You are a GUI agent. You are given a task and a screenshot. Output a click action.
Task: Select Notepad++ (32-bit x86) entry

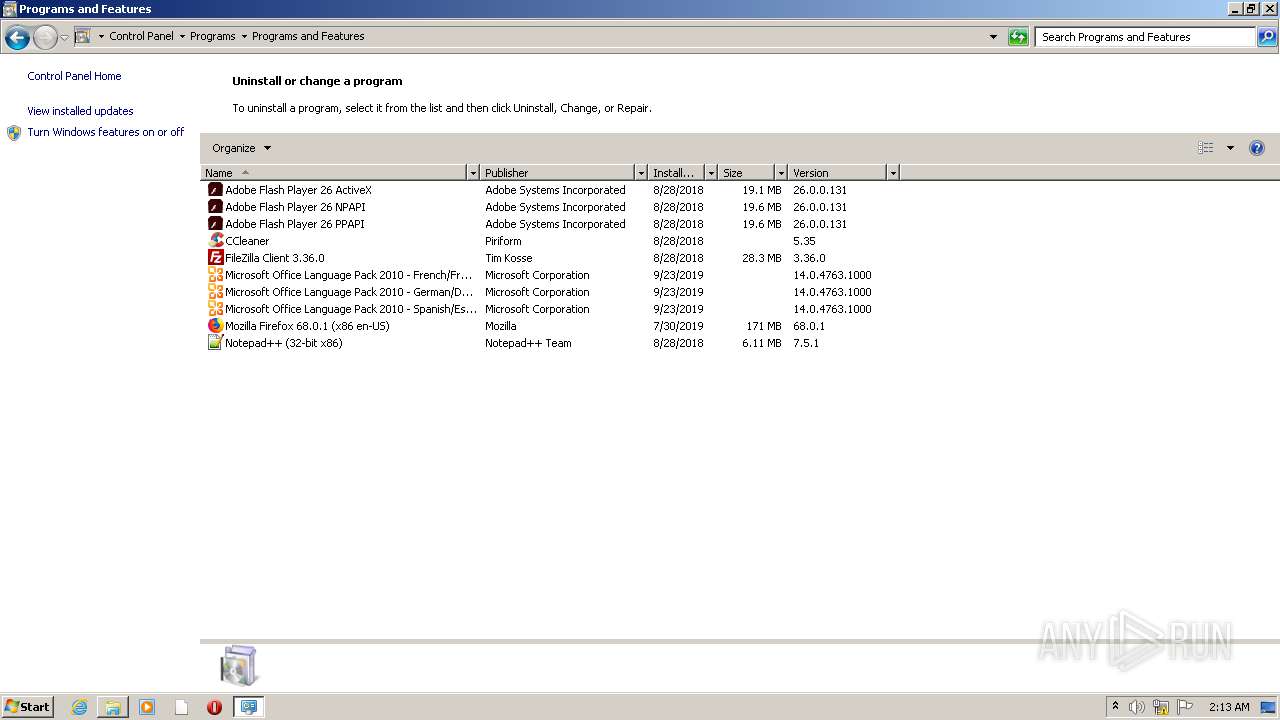tap(284, 343)
